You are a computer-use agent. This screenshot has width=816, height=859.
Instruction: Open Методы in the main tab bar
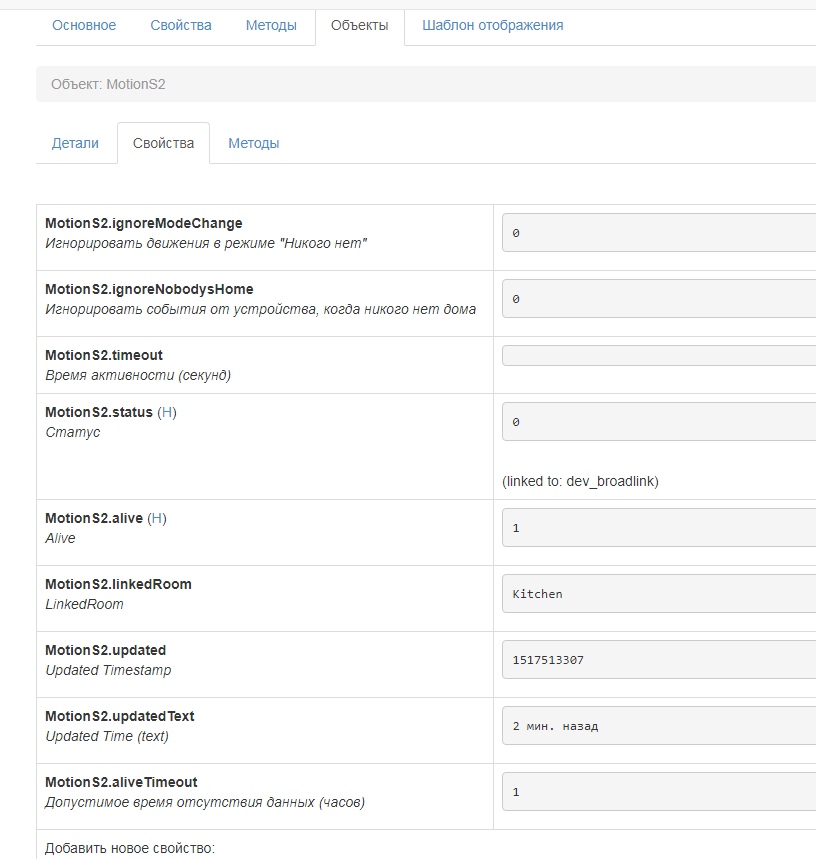click(271, 25)
